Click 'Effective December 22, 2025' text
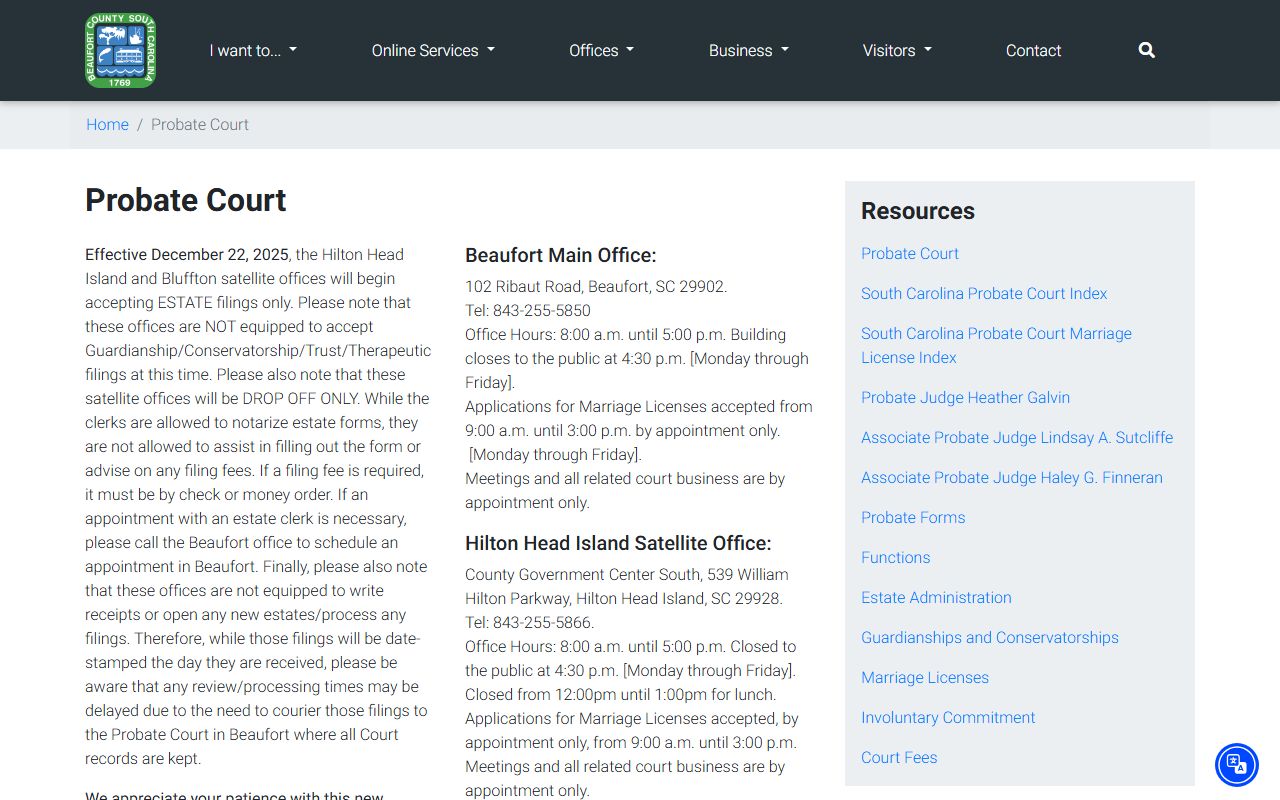1280x800 pixels. (x=187, y=254)
